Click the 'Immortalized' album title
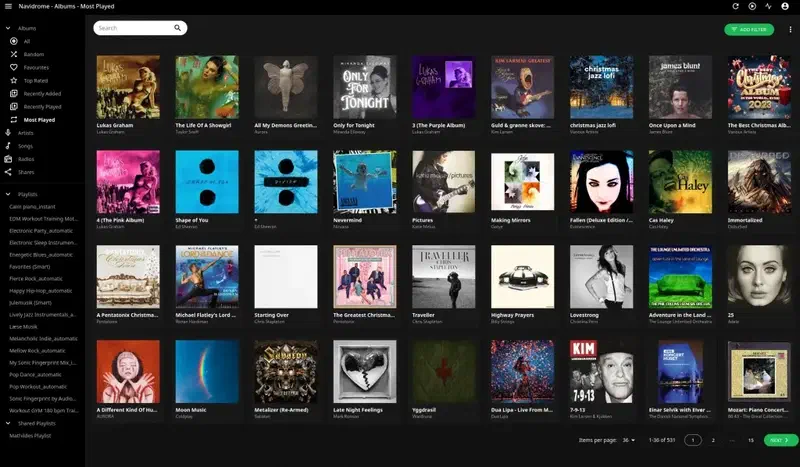This screenshot has width=800, height=467. coord(745,220)
